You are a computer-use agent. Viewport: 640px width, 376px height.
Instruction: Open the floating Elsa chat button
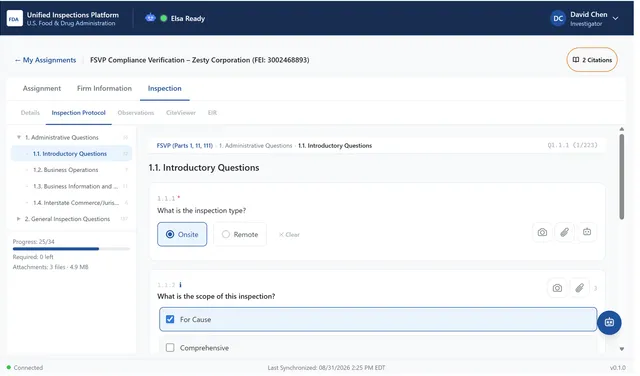609,323
